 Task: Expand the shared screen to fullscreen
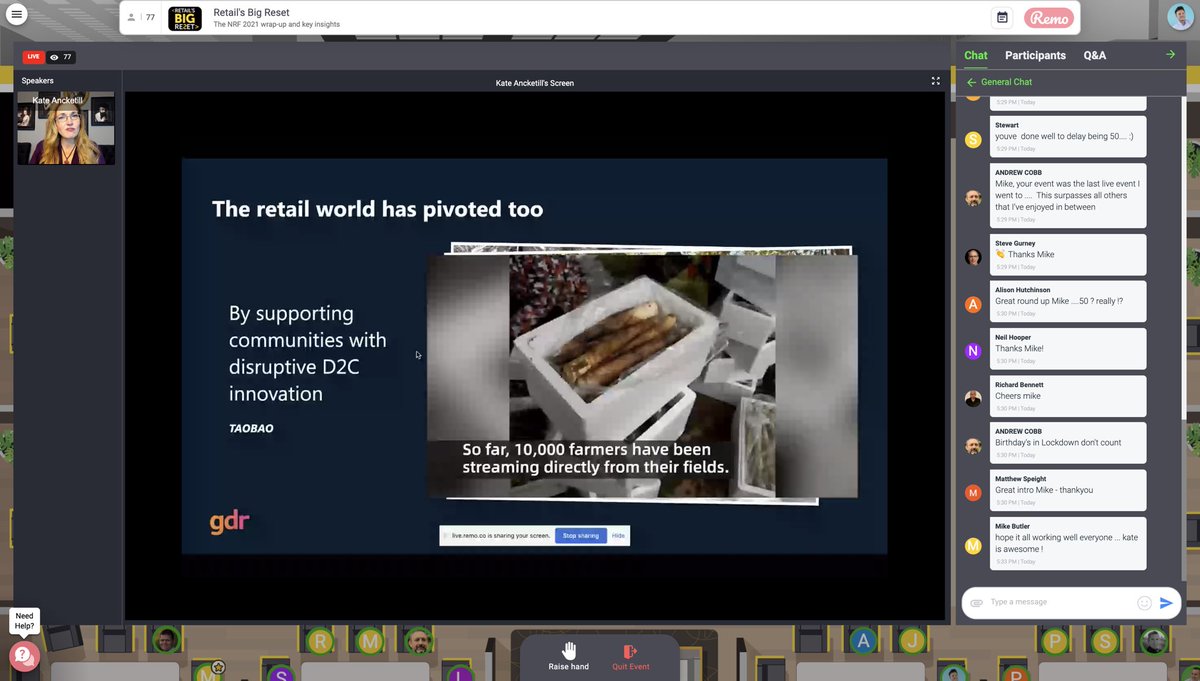click(936, 81)
